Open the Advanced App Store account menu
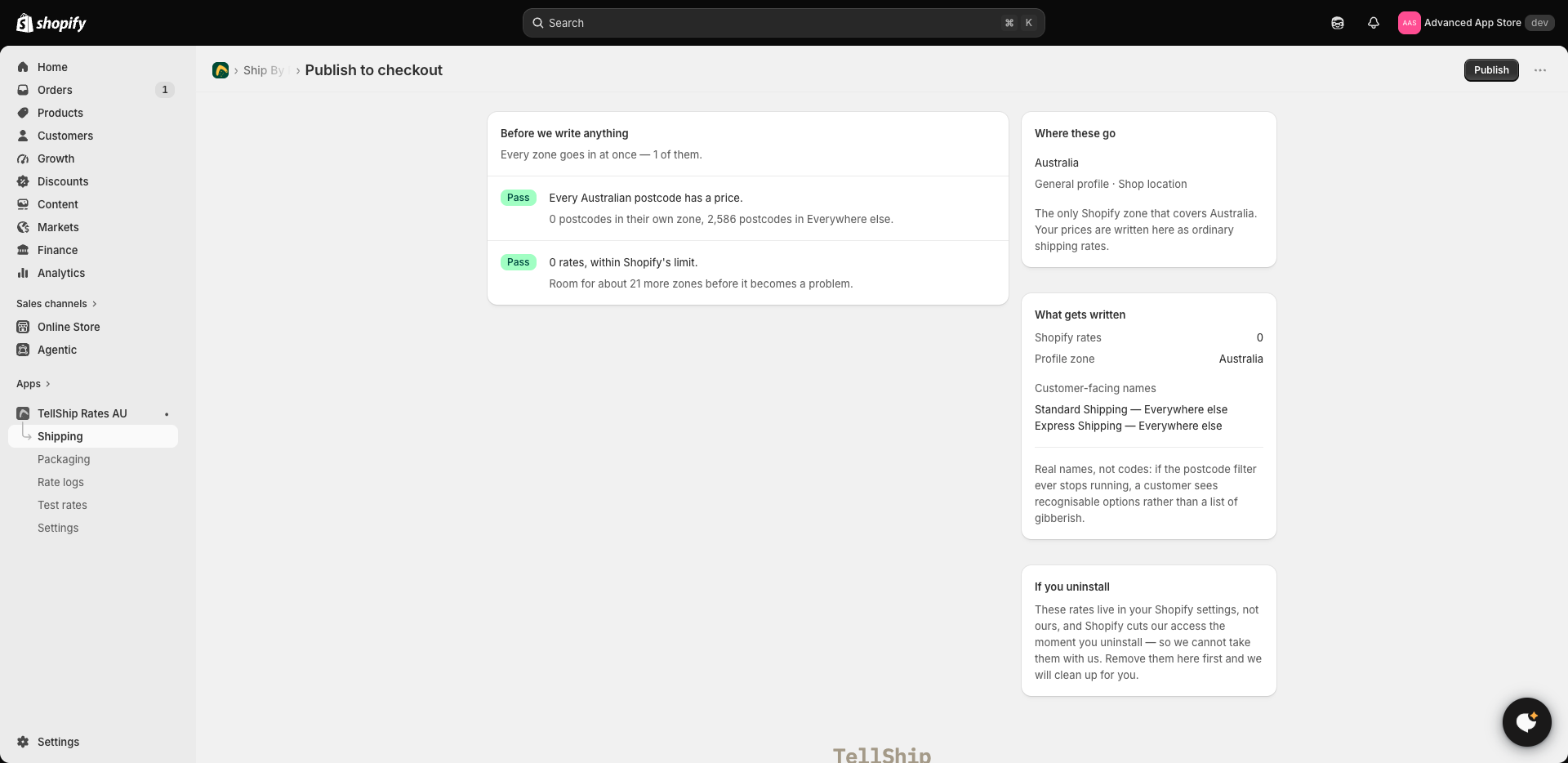 [1476, 23]
